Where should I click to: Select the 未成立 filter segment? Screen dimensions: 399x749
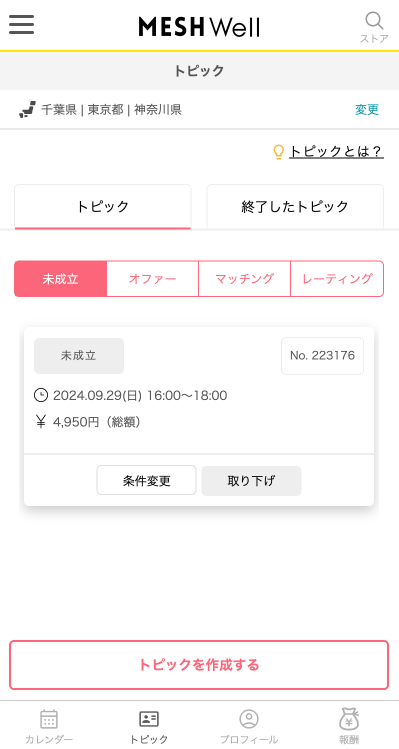60,279
